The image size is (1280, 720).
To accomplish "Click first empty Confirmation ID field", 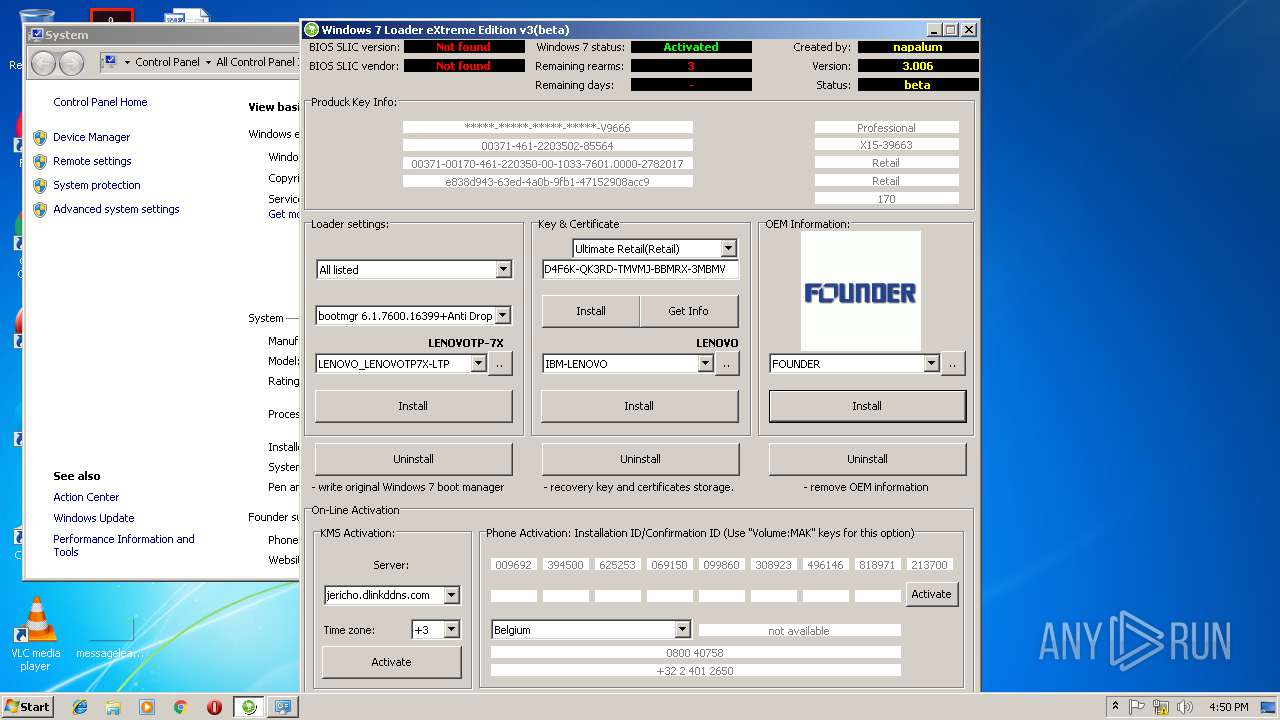I will point(513,595).
